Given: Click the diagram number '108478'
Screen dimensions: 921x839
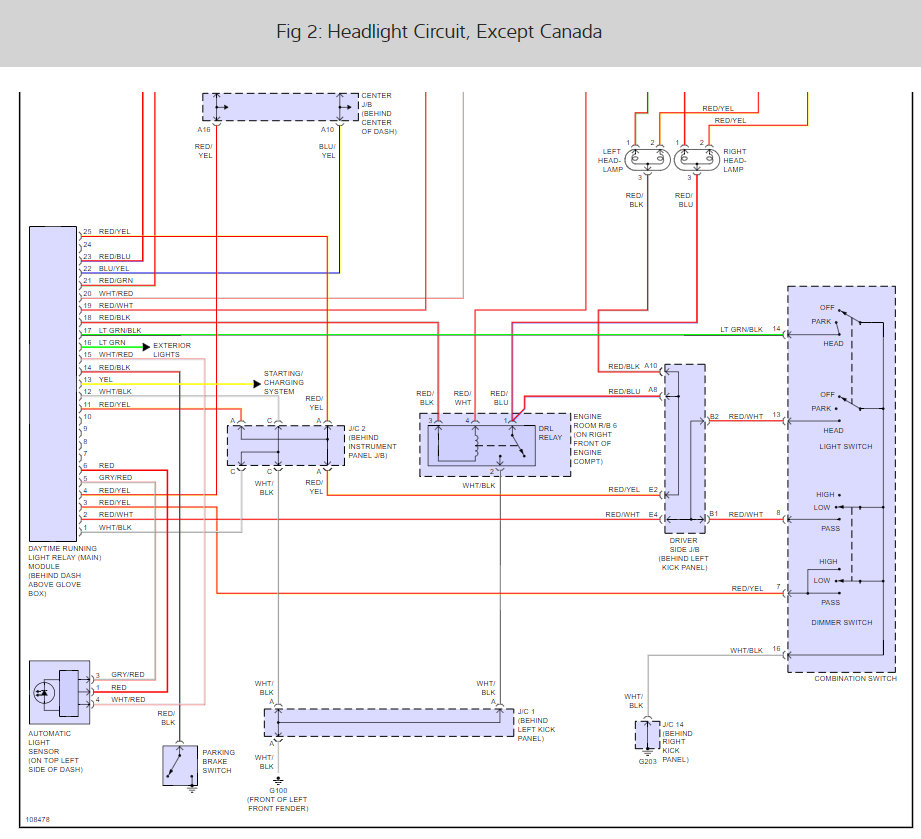Looking at the screenshot, I should [x=38, y=820].
